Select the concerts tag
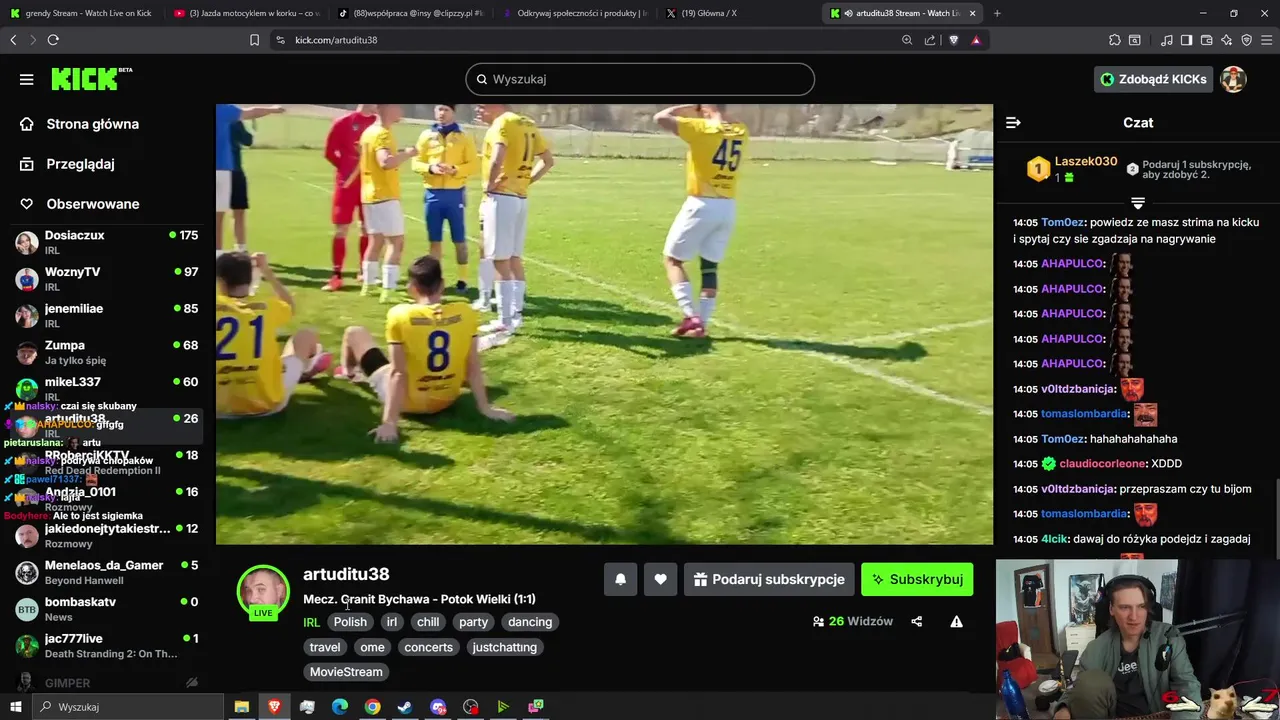The height and width of the screenshot is (720, 1280). coord(428,647)
